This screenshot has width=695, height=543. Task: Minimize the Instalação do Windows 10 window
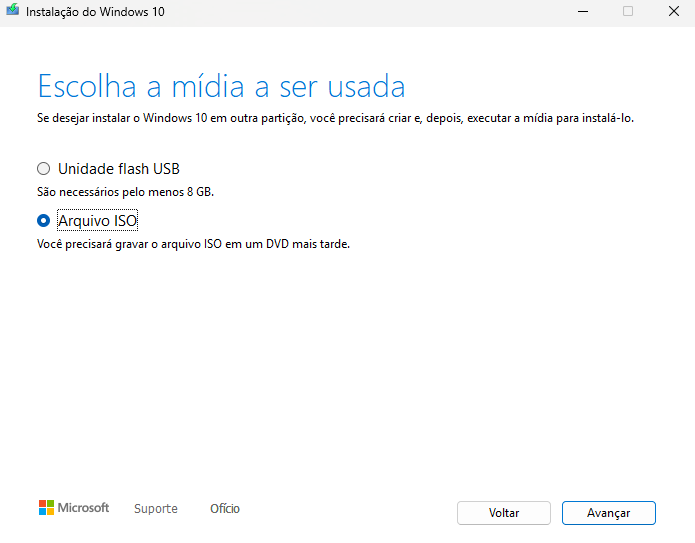583,11
